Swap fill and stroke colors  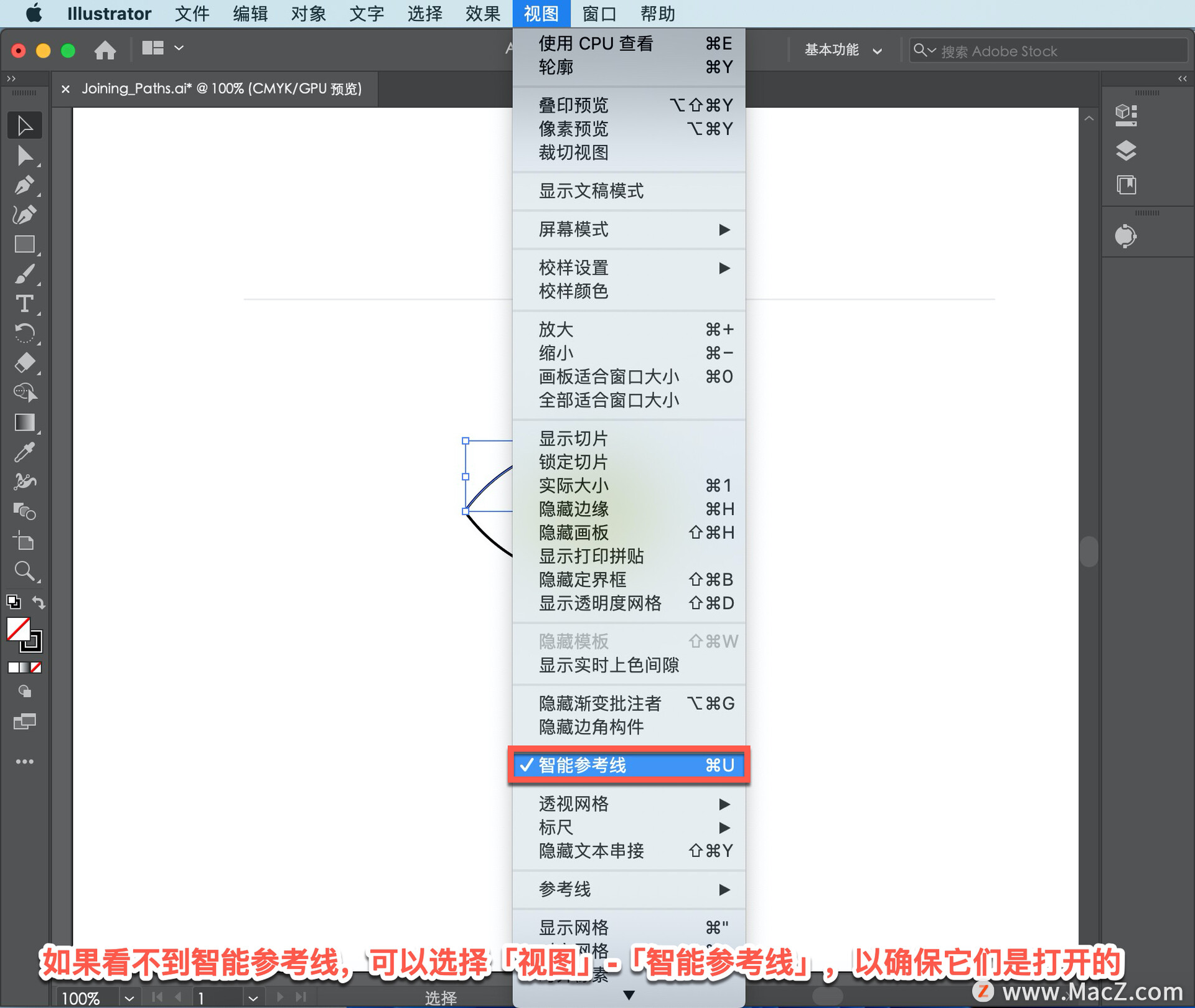point(39,602)
